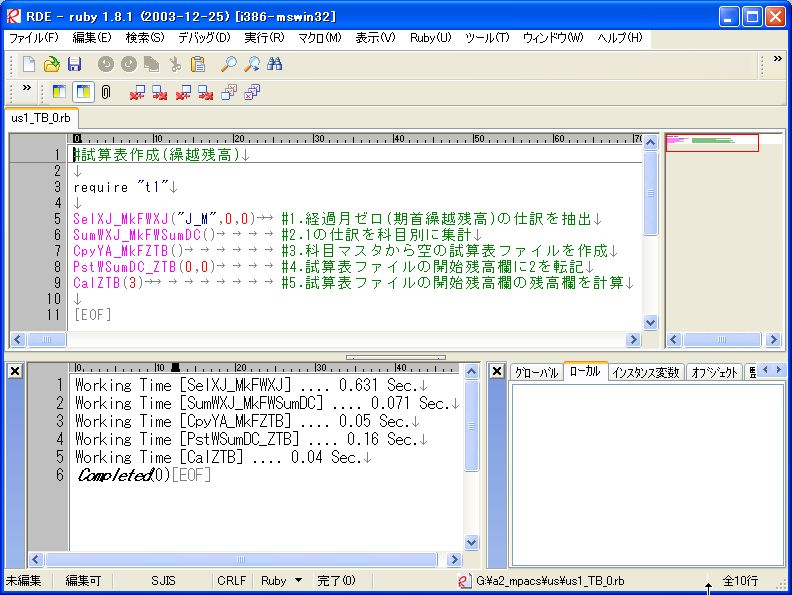Click the 編集可 status field
This screenshot has width=792, height=595.
click(x=83, y=581)
